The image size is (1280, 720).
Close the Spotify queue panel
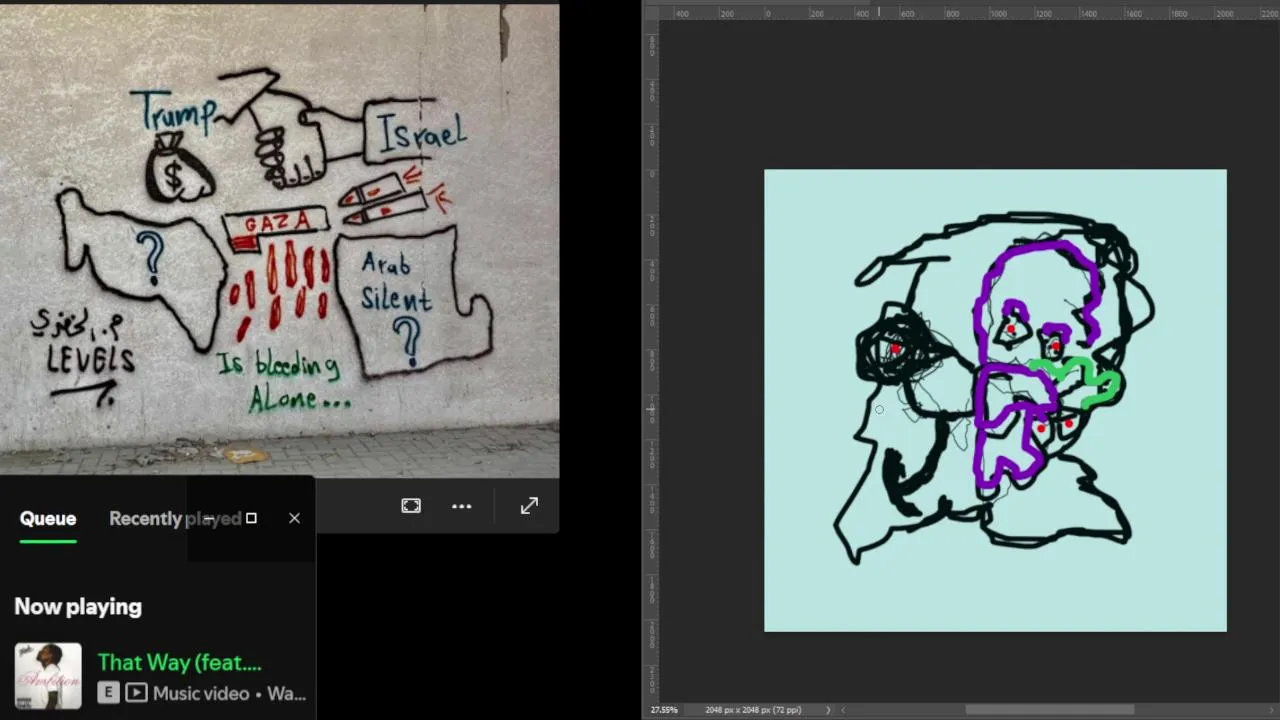[x=294, y=518]
